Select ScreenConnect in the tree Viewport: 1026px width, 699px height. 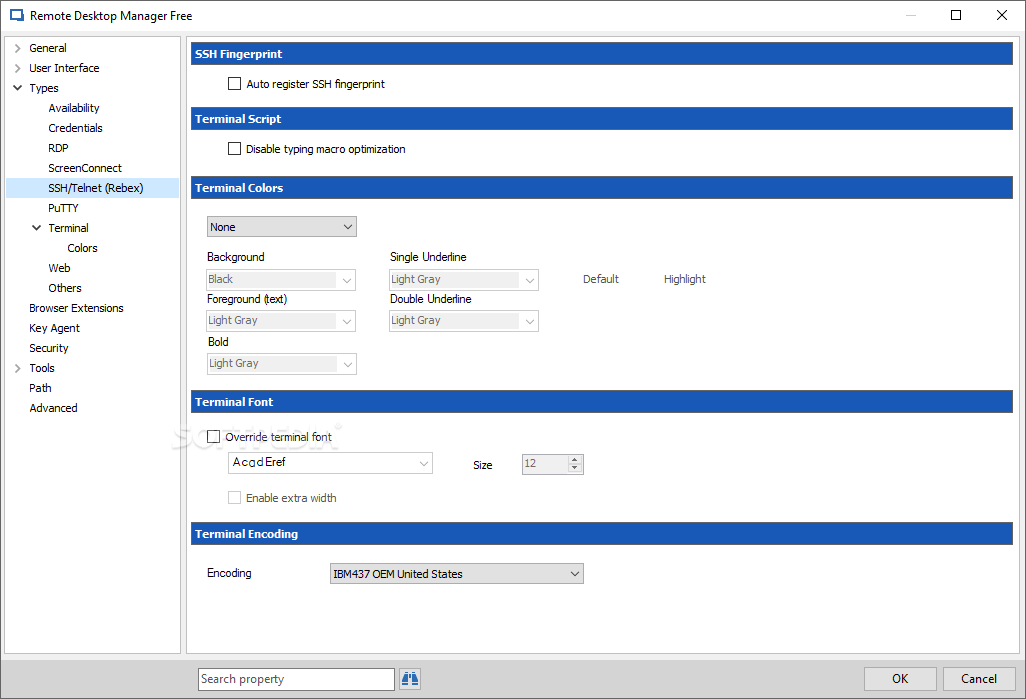coord(85,168)
